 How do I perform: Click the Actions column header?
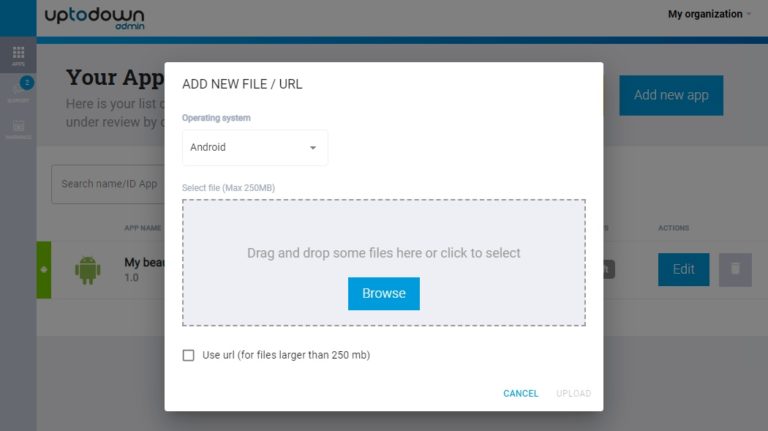coord(673,228)
